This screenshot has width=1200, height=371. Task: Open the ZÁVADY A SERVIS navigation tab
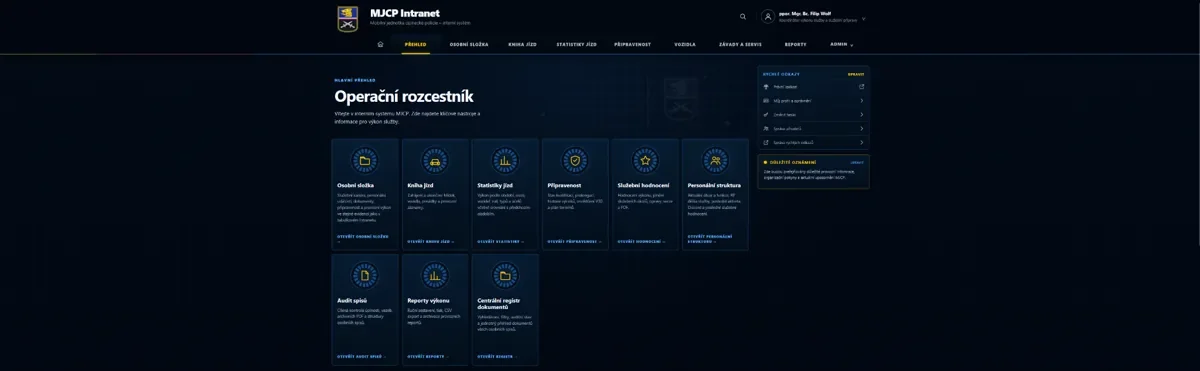click(740, 45)
